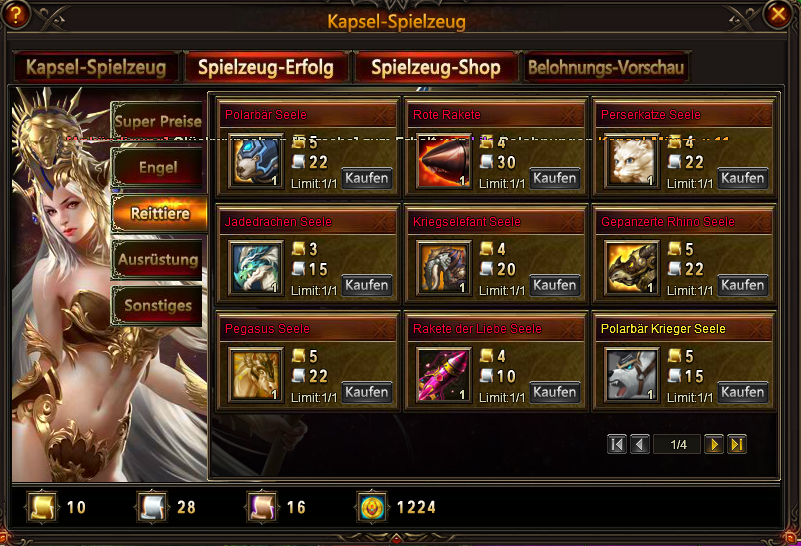
Task: Open the Belohnungs-Vorschau tab
Action: pyautogui.click(x=606, y=67)
